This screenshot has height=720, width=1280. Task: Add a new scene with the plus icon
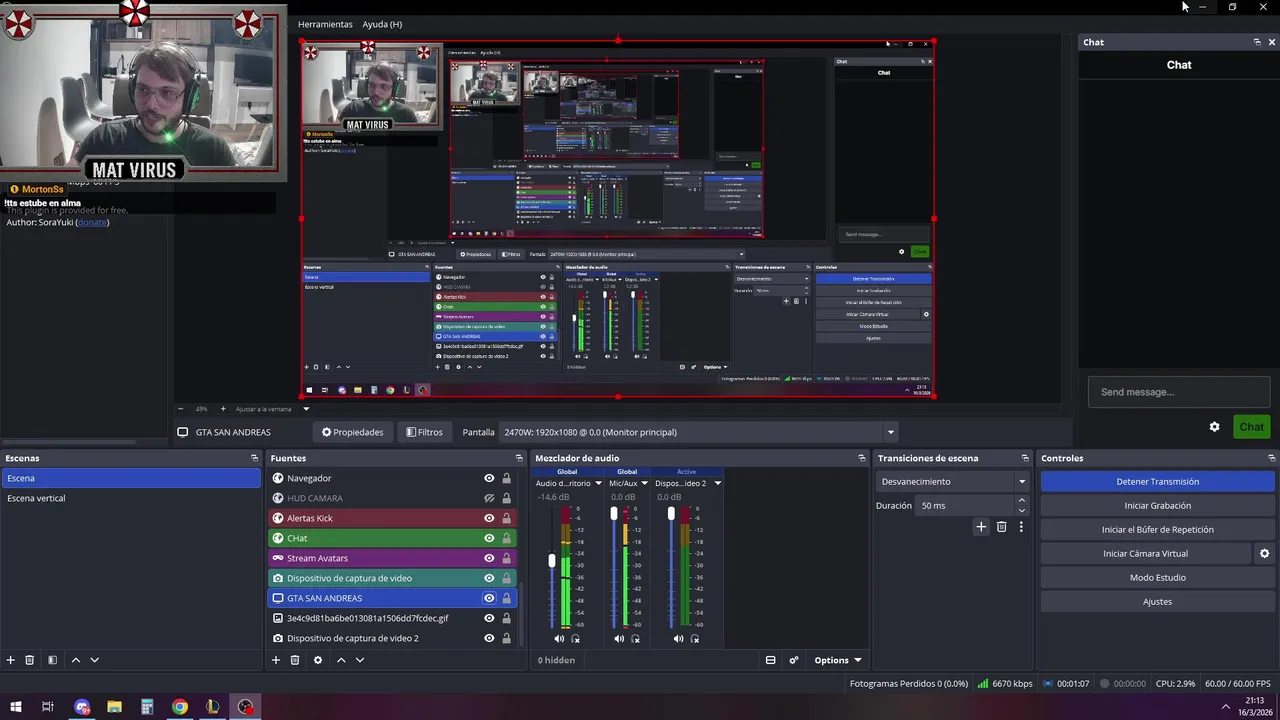click(x=11, y=660)
